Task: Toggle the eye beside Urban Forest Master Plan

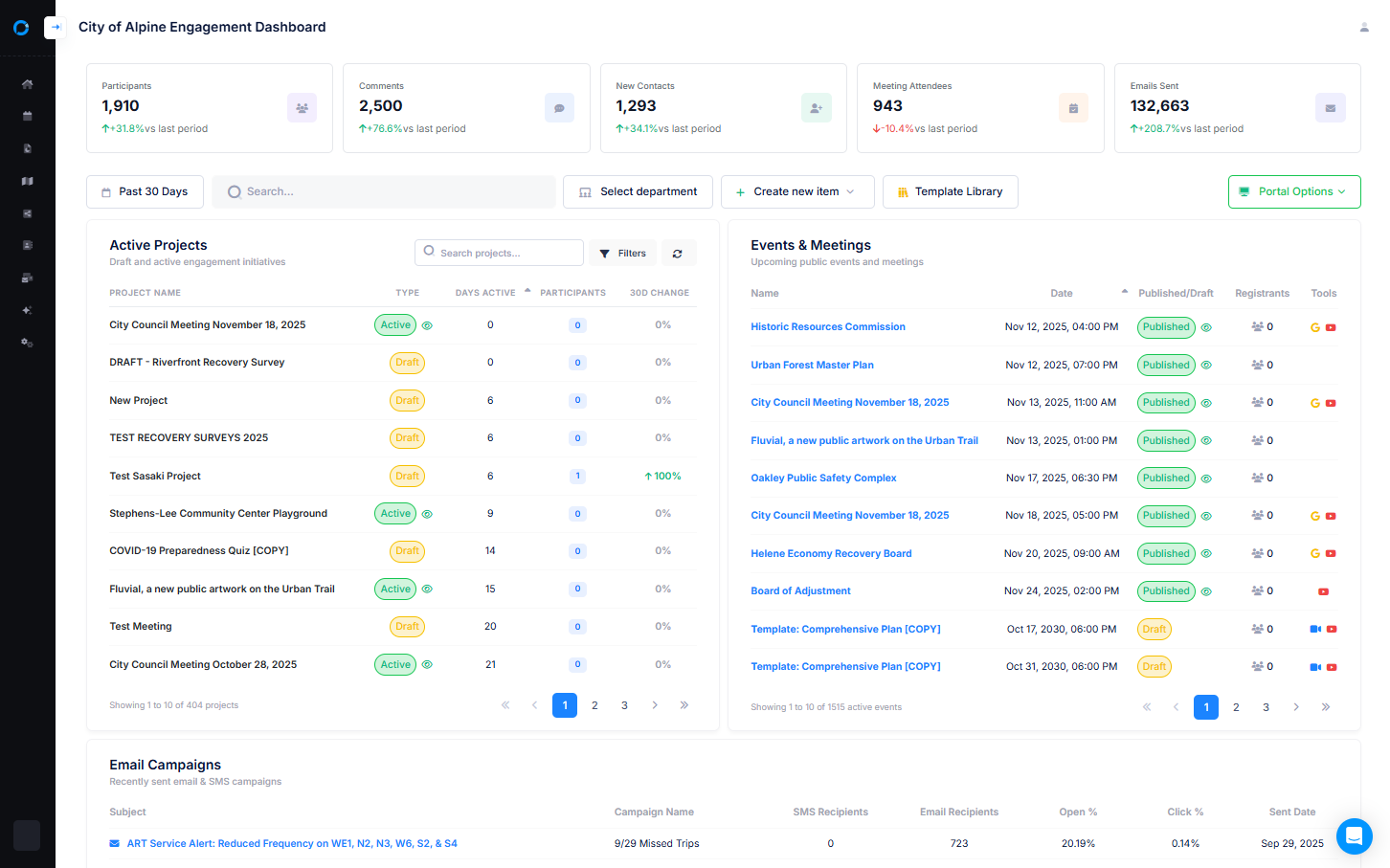Action: coord(1206,365)
